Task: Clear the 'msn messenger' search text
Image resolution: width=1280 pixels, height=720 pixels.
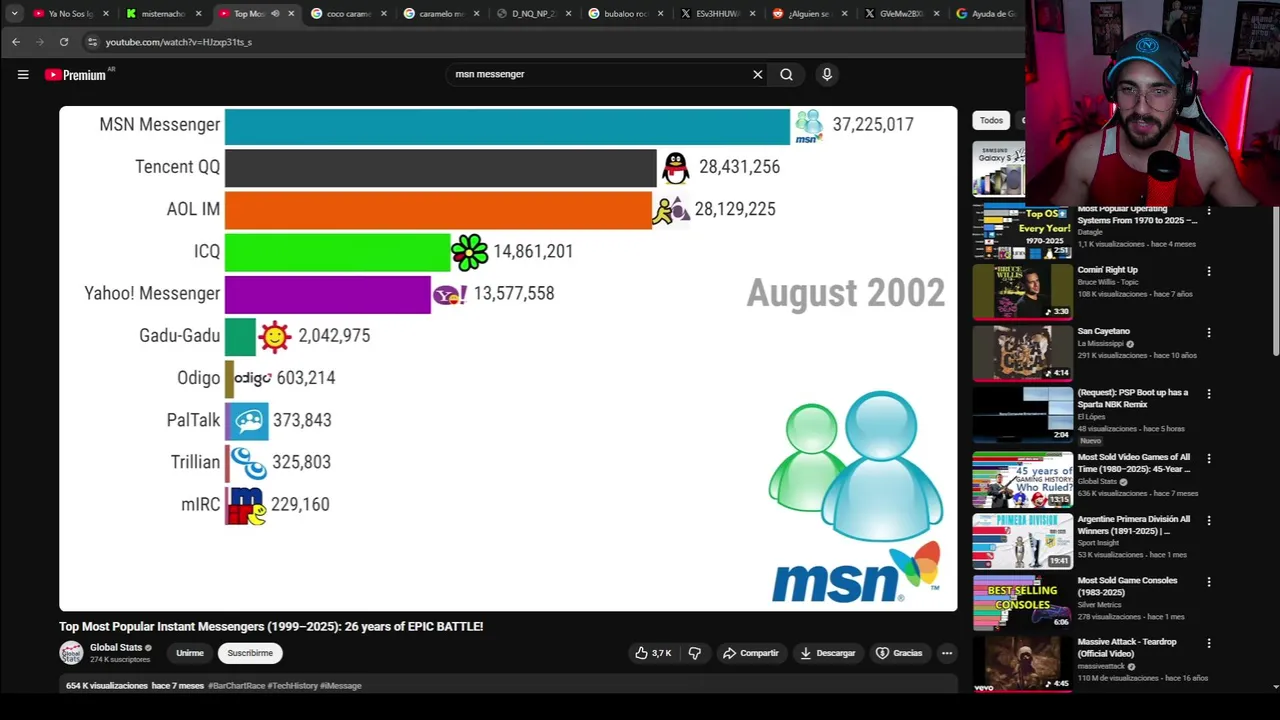Action: (758, 74)
